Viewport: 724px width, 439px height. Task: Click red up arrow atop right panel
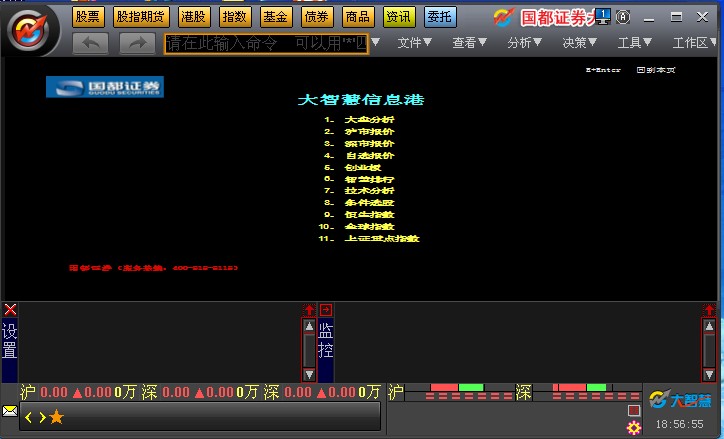[709, 310]
